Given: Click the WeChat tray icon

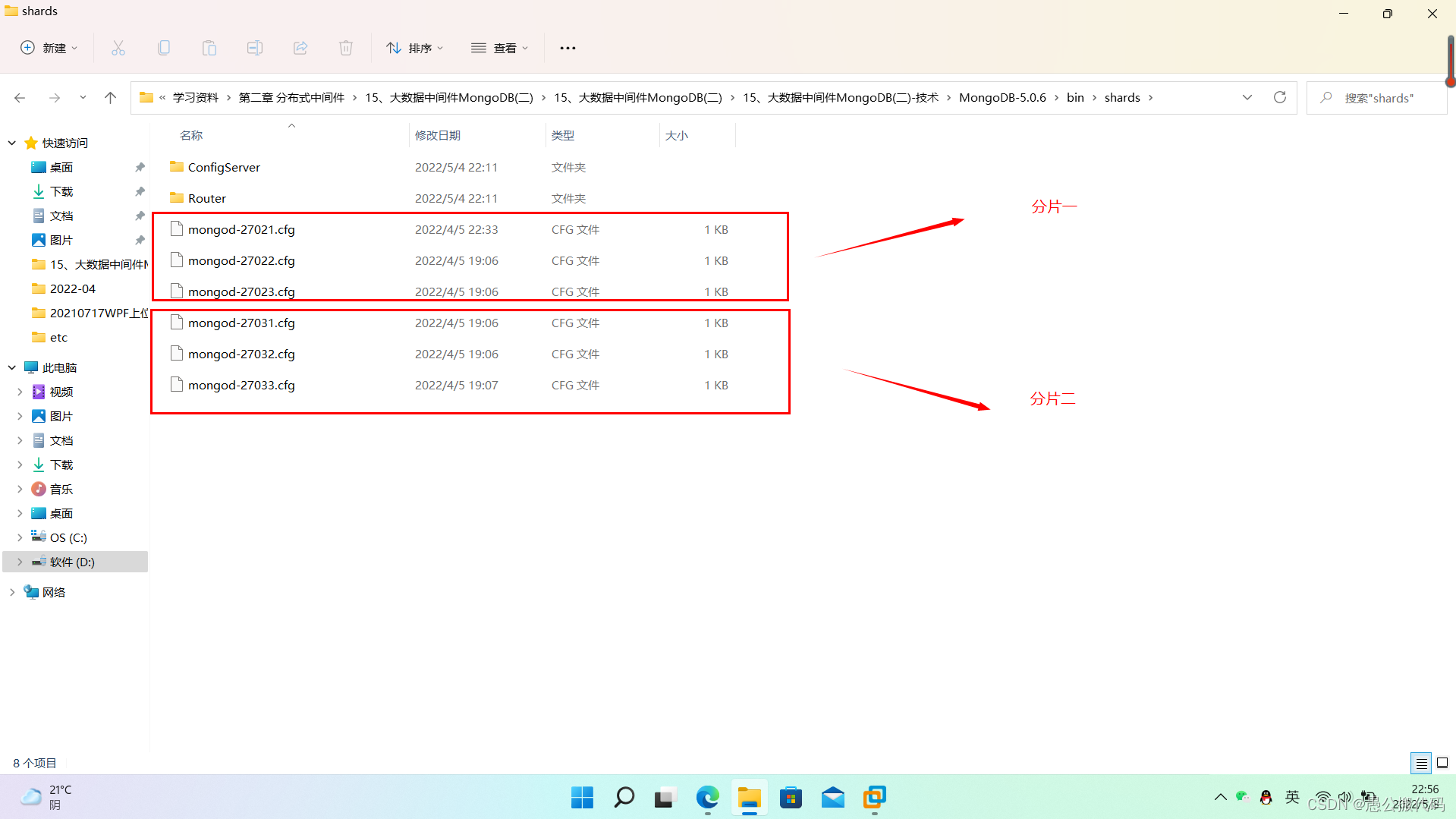Looking at the screenshot, I should click(1242, 796).
